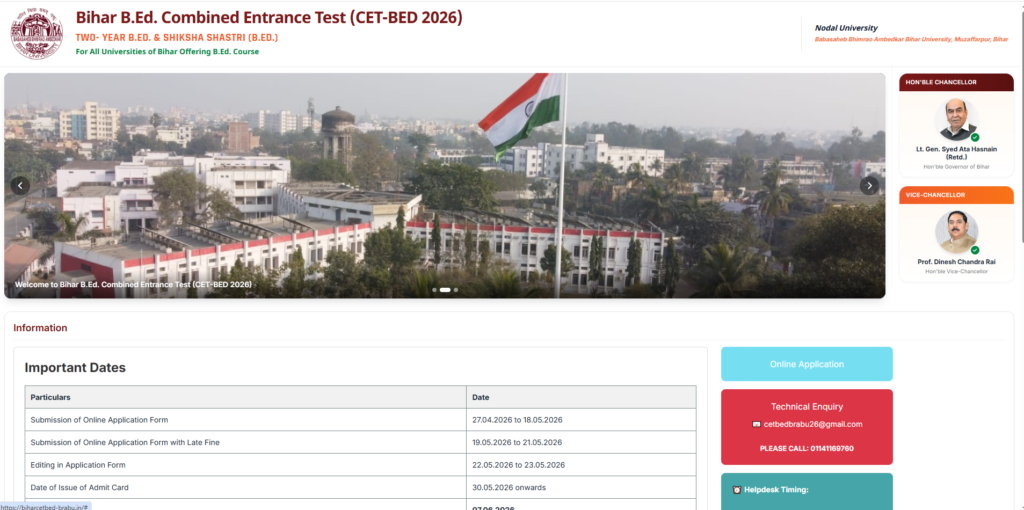Go to previous carousel slide arrow

tap(20, 186)
